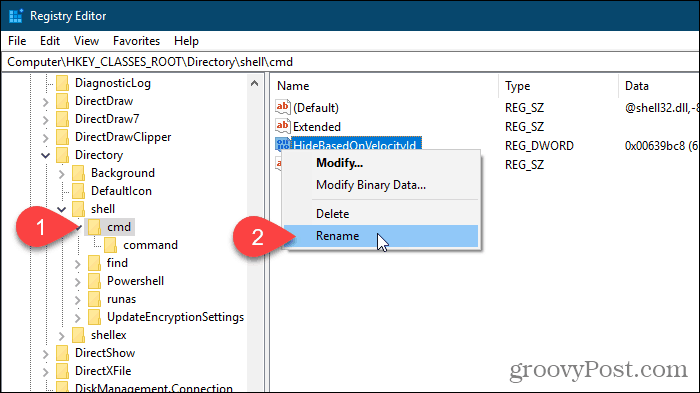Expand the DirectDraw7 key
The height and width of the screenshot is (393, 700).
click(x=46, y=120)
